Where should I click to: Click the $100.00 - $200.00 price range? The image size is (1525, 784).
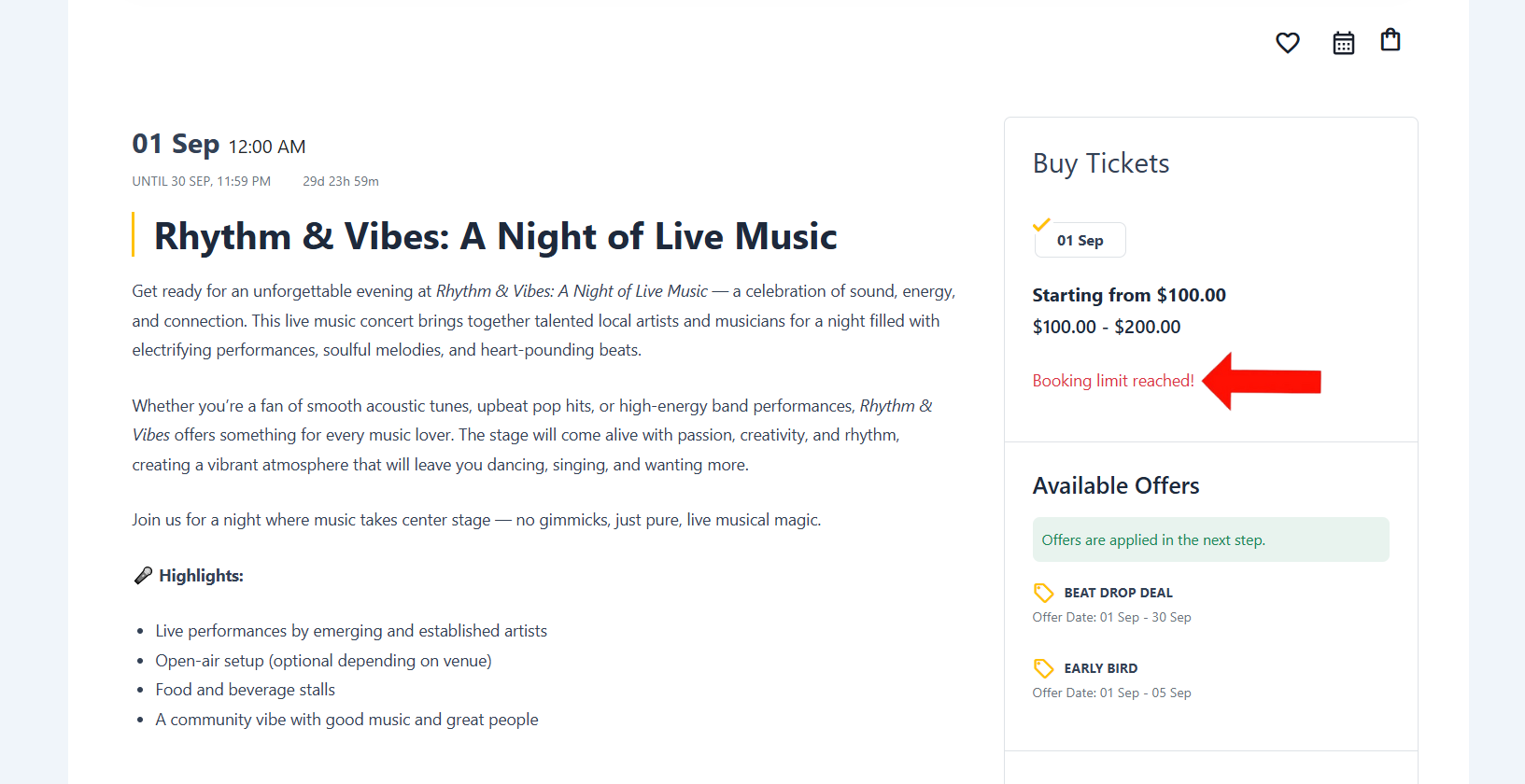coord(1107,327)
